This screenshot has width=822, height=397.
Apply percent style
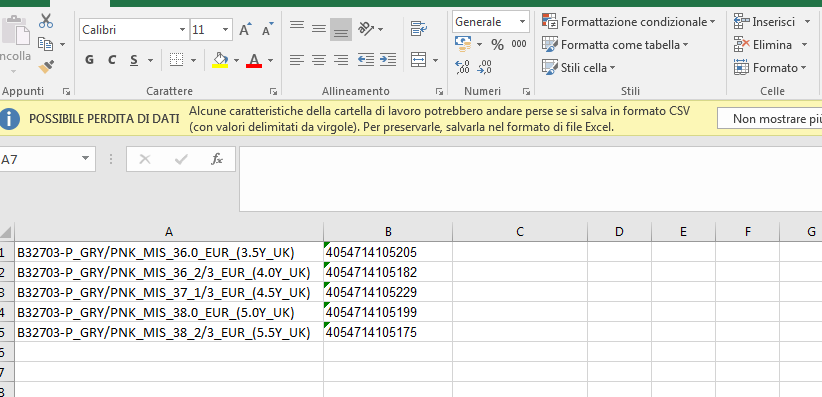point(497,45)
